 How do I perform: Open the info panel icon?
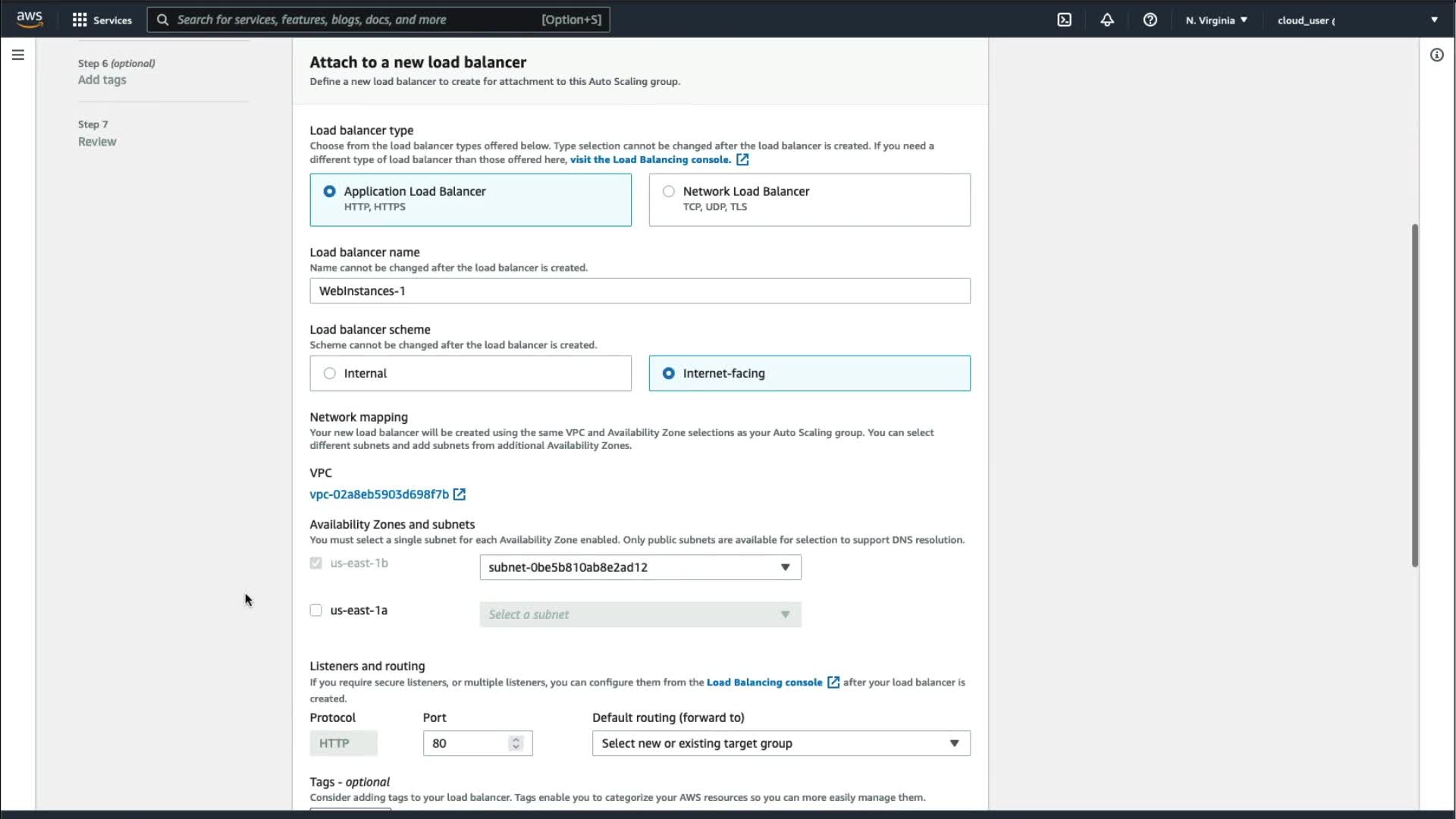1436,55
